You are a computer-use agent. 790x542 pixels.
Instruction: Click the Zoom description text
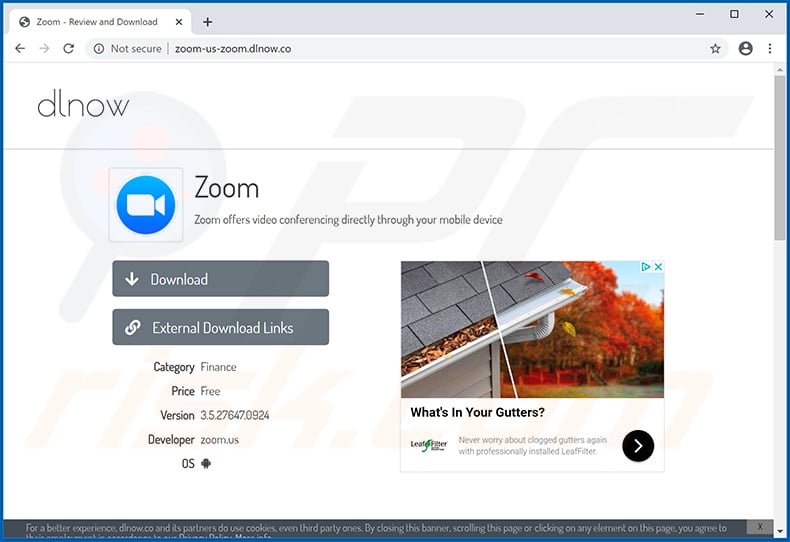click(x=348, y=220)
